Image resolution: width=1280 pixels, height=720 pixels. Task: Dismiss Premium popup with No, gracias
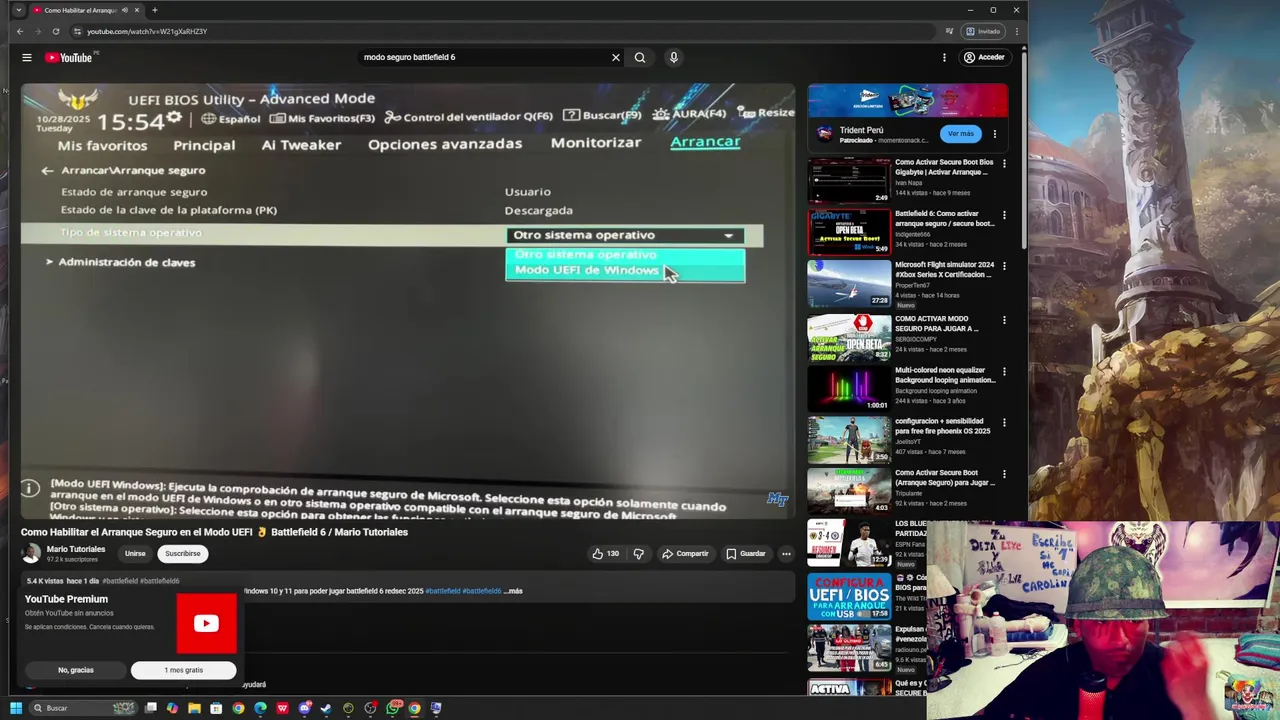tap(76, 670)
